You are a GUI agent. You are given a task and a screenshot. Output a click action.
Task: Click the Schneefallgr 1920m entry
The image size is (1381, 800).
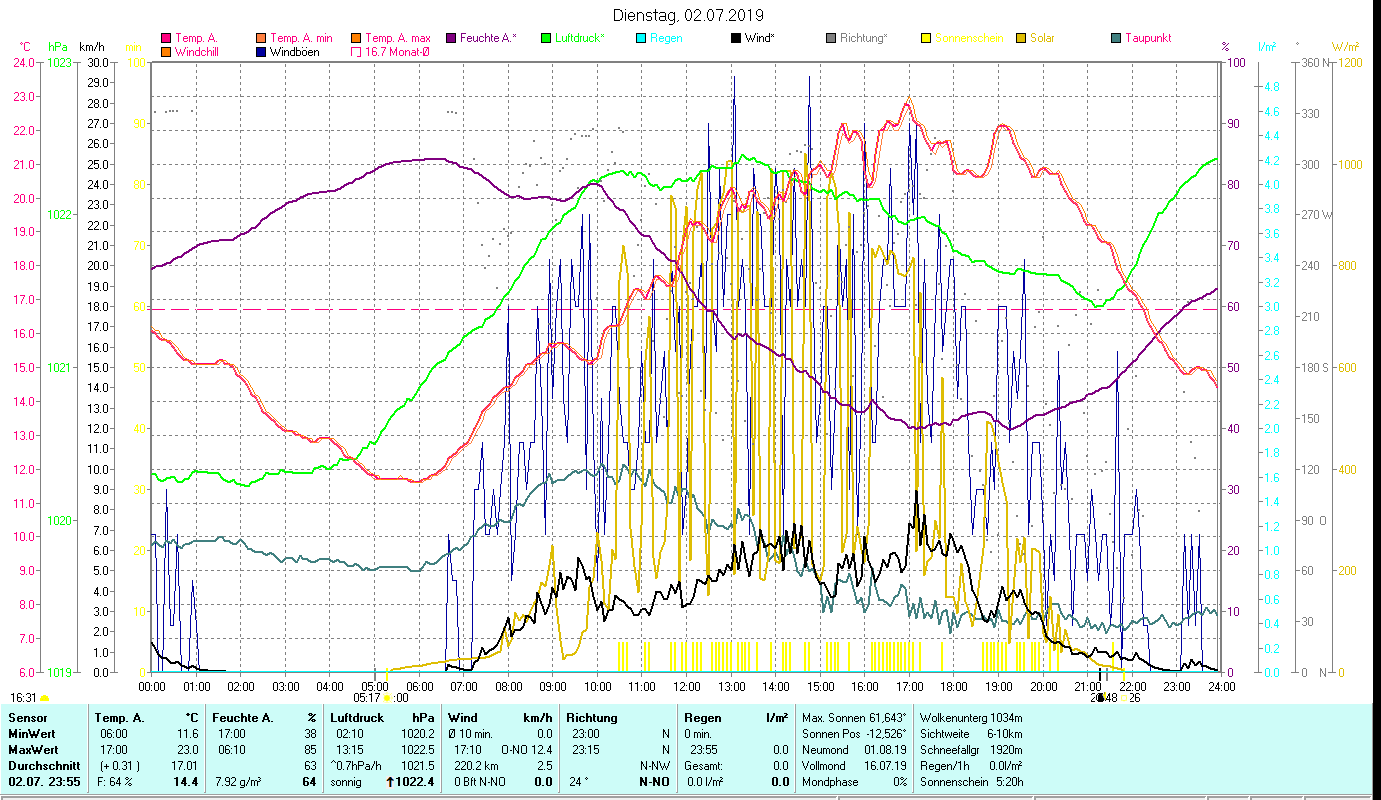pyautogui.click(x=972, y=750)
